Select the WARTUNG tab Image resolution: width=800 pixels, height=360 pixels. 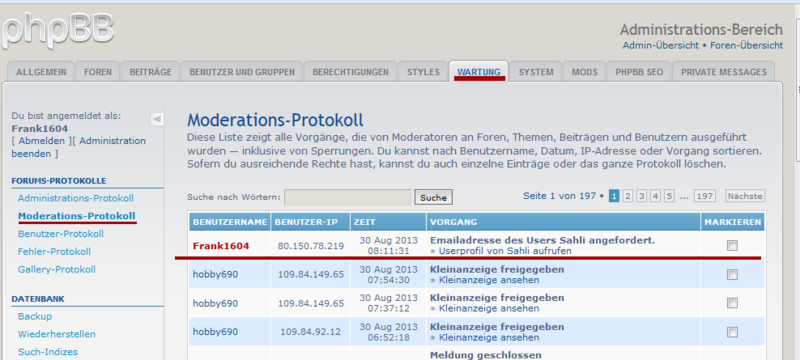click(479, 72)
